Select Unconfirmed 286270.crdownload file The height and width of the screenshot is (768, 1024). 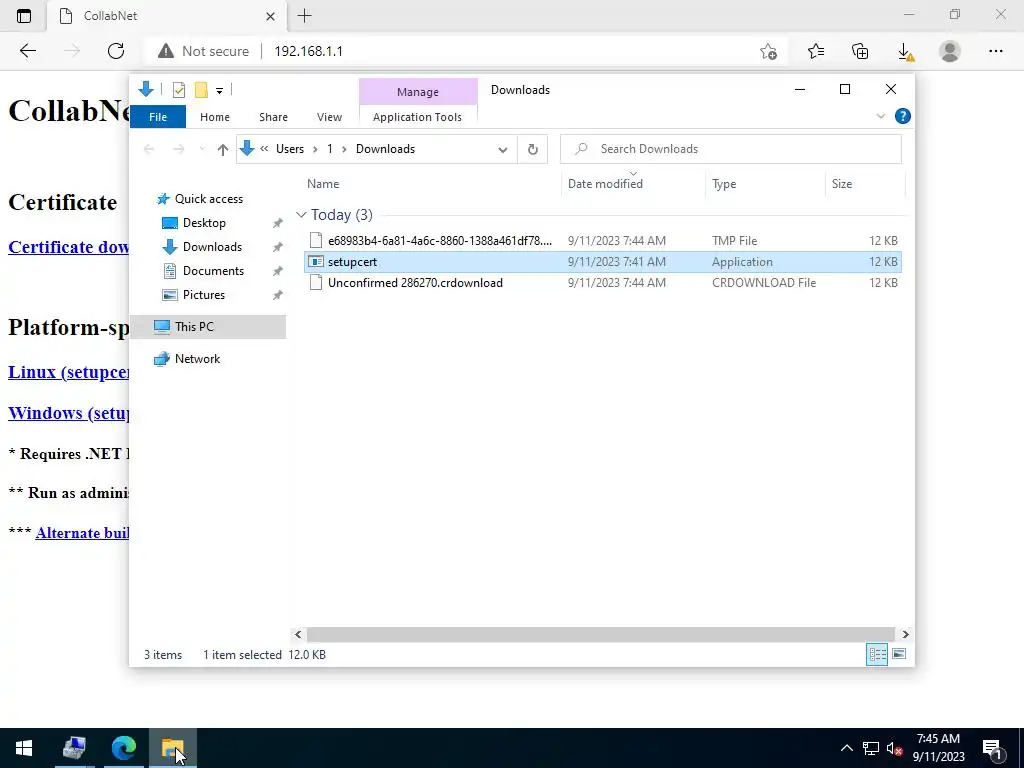pos(602,283)
